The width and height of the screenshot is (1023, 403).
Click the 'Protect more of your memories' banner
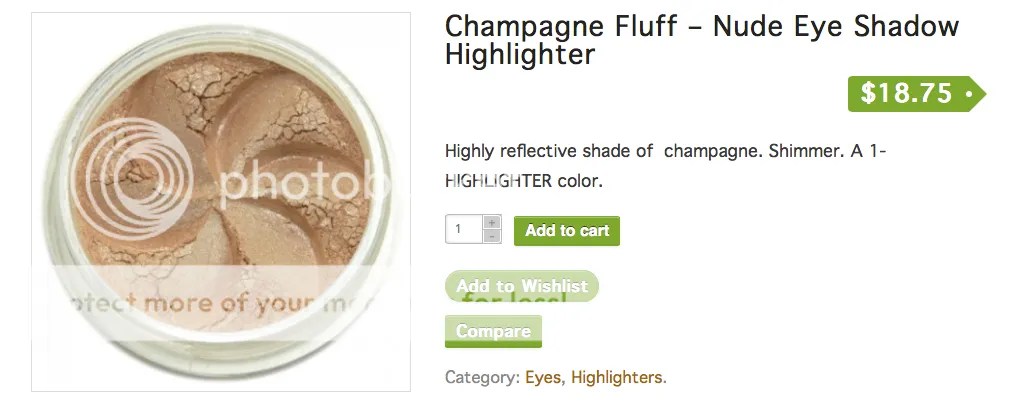pyautogui.click(x=221, y=301)
